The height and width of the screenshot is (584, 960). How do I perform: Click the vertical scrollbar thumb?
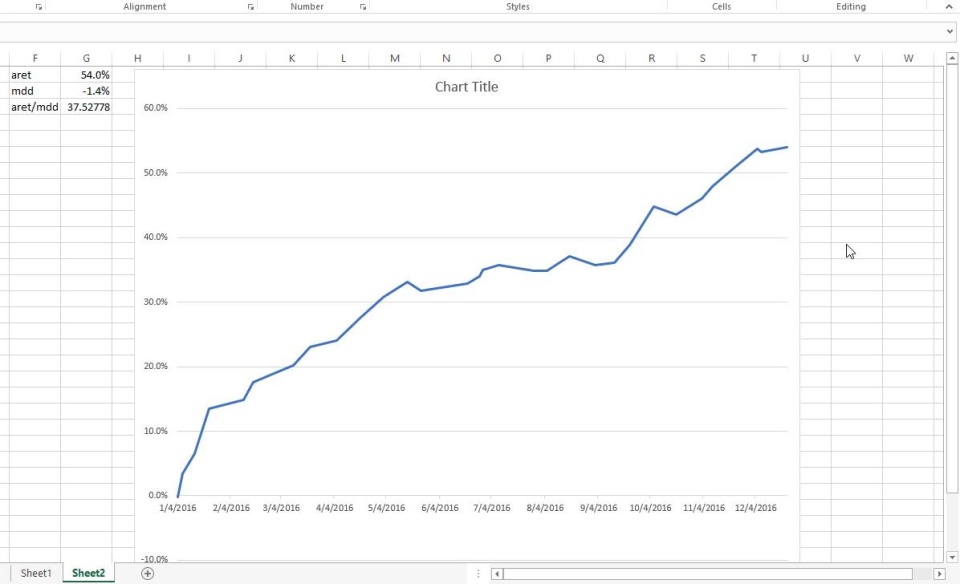tap(951, 279)
